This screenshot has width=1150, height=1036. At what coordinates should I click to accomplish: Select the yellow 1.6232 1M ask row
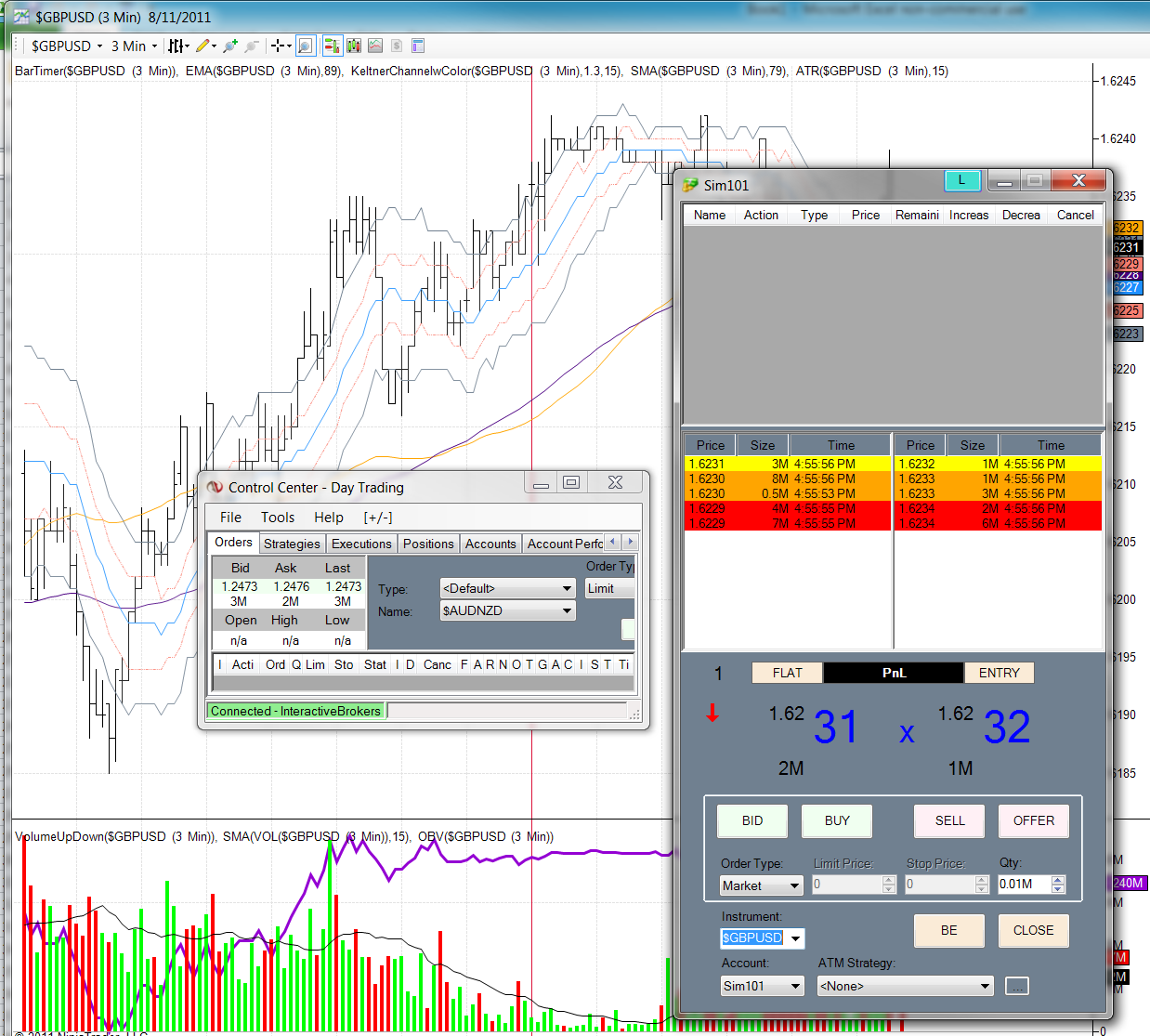pyautogui.click(x=999, y=464)
